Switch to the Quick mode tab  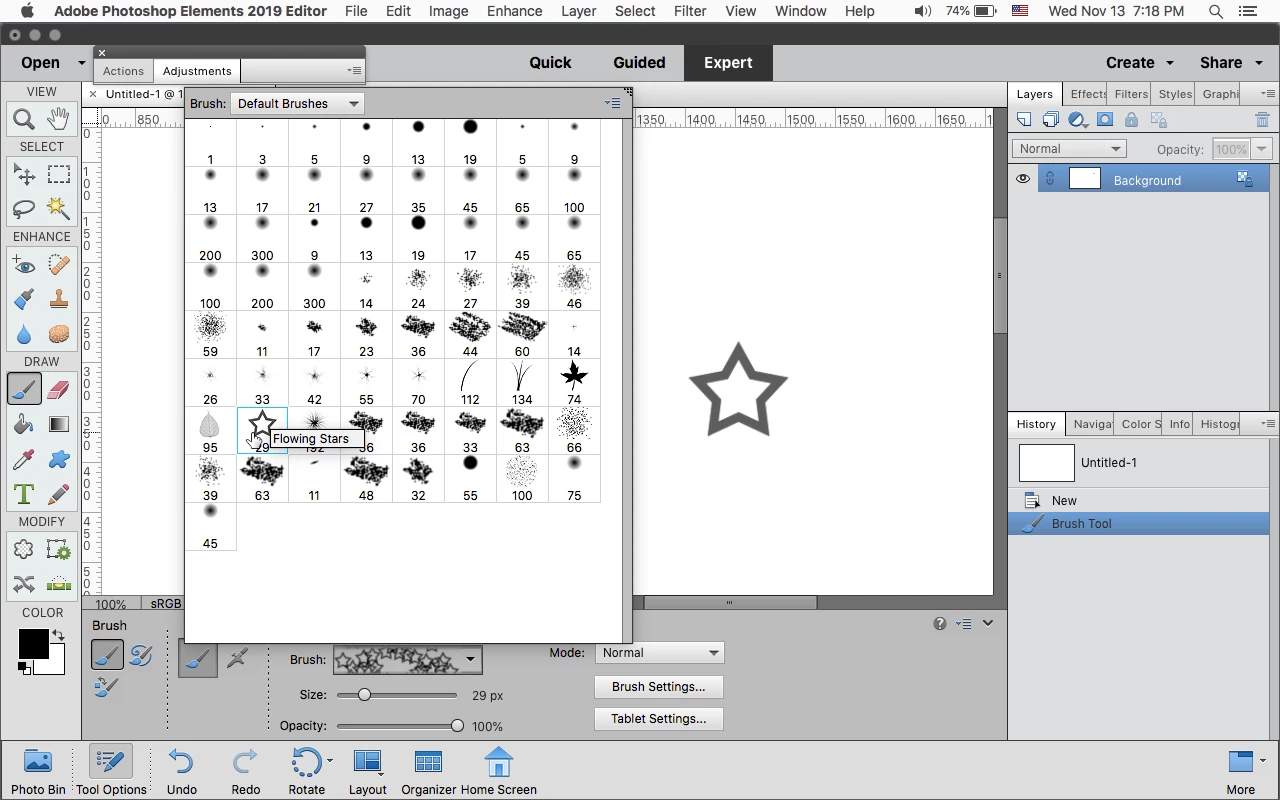[550, 62]
